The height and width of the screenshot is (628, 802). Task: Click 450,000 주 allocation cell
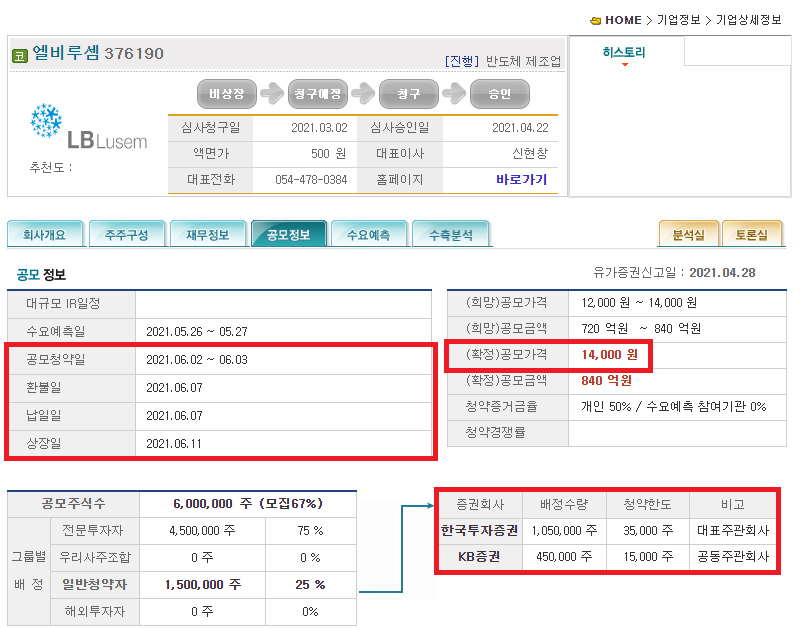(564, 556)
